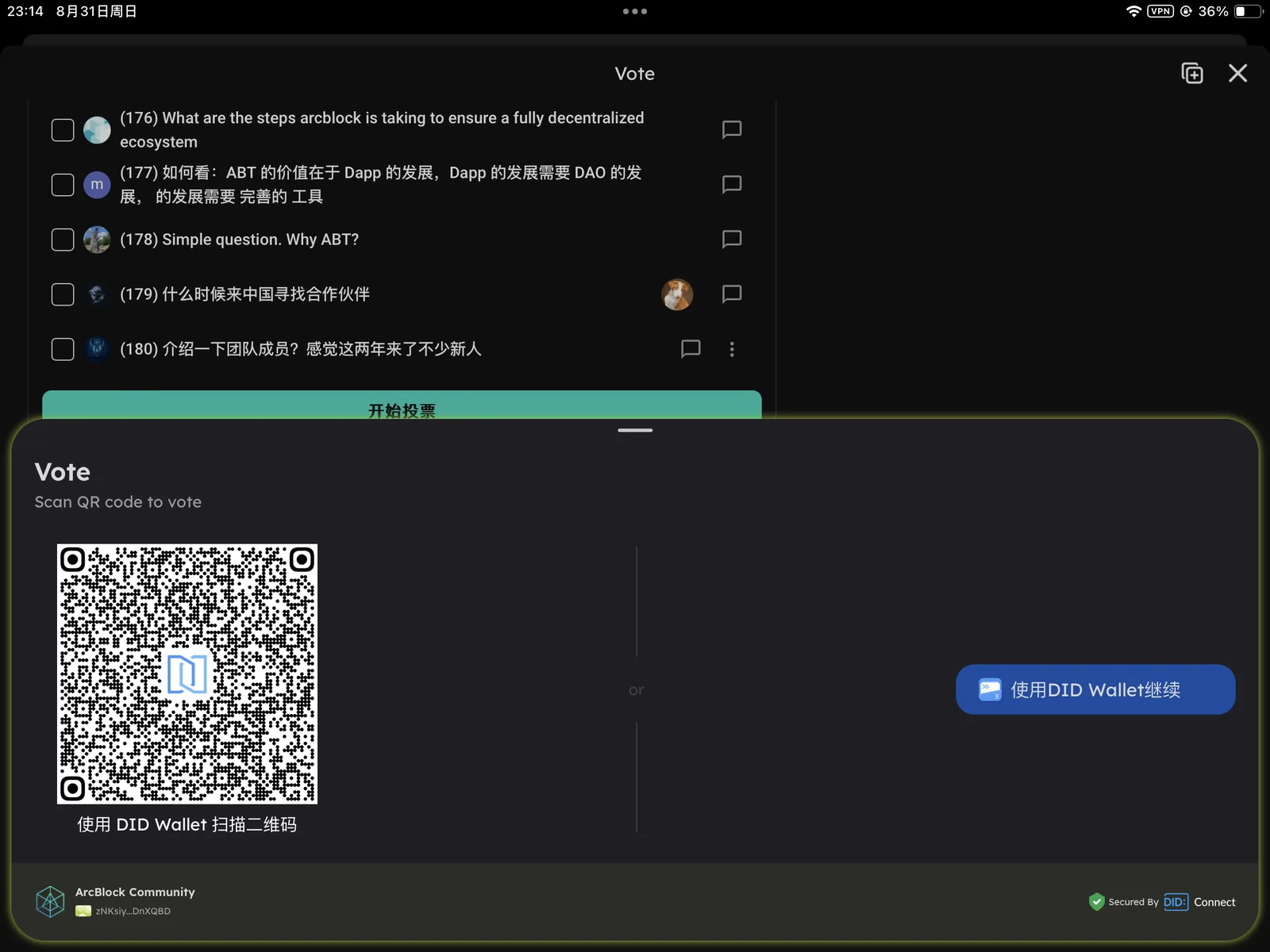The image size is (1270, 952).
Task: Click the add-copy icon beside the close button
Action: (x=1192, y=73)
